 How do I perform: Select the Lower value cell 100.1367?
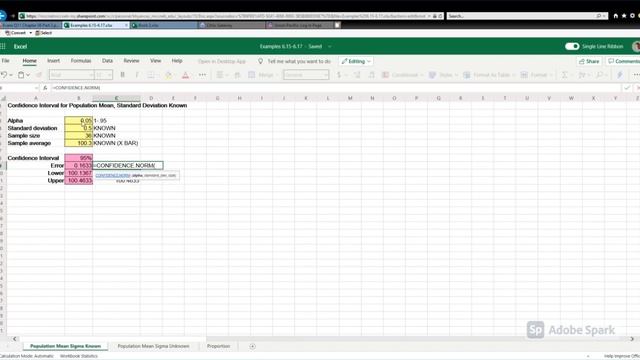(x=78, y=173)
